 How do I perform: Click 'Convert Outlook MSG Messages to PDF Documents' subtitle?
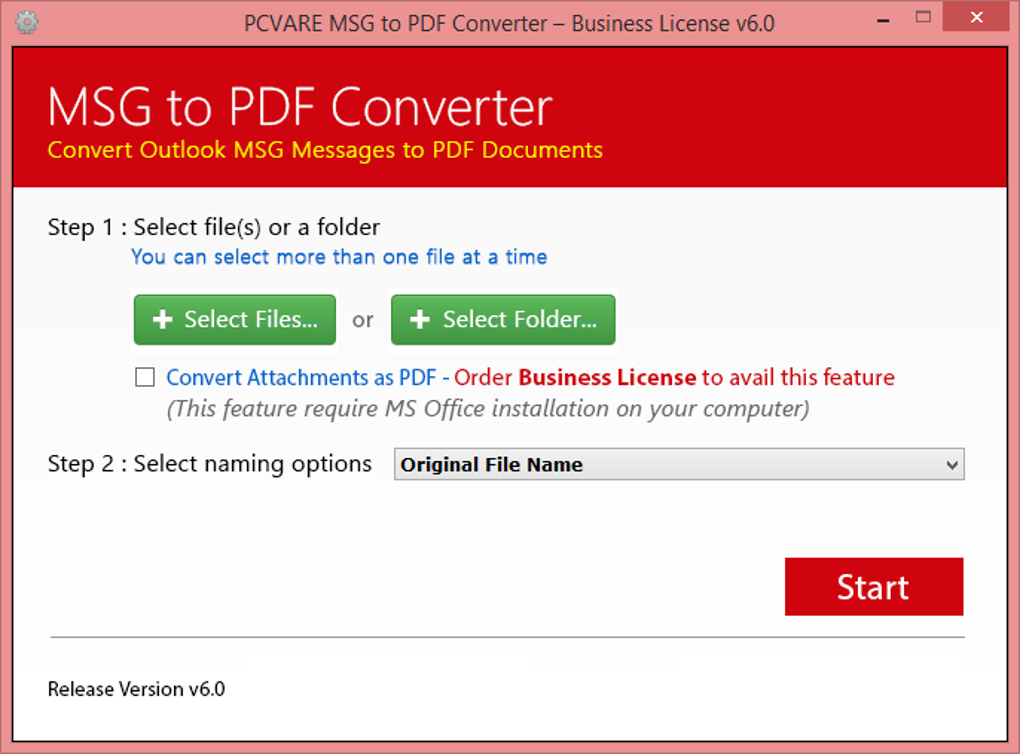(325, 150)
